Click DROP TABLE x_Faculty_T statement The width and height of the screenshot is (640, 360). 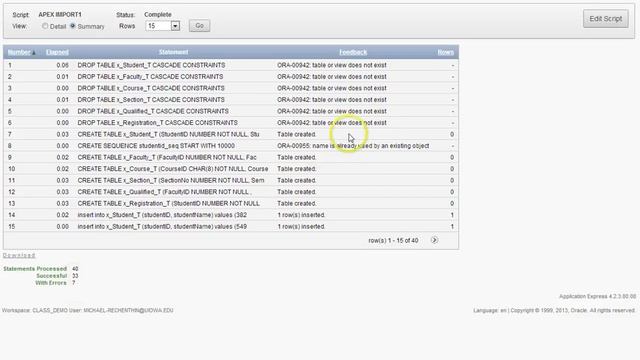point(150,77)
